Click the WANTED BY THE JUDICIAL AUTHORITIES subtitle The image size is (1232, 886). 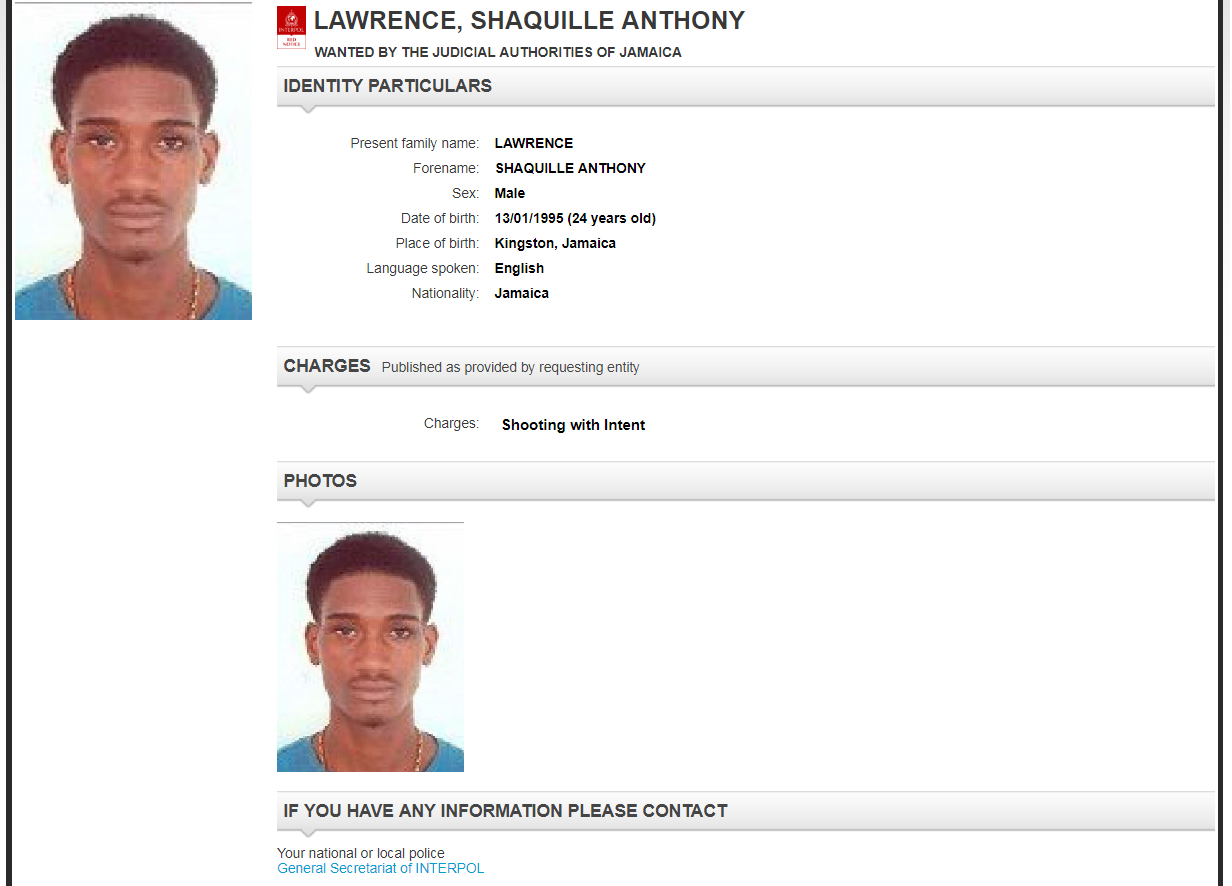(x=498, y=52)
